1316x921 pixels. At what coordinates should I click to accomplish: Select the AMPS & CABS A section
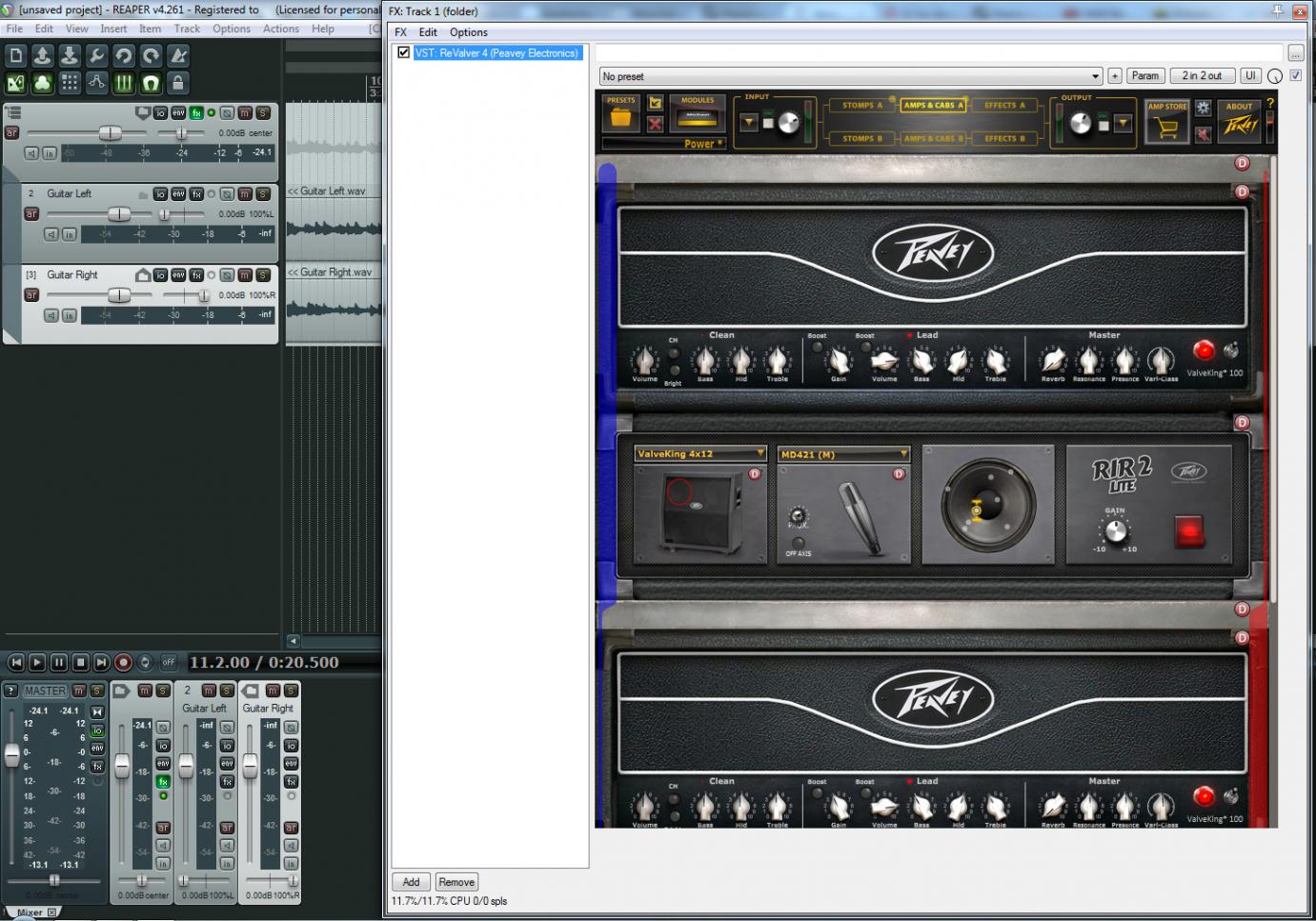[x=934, y=106]
